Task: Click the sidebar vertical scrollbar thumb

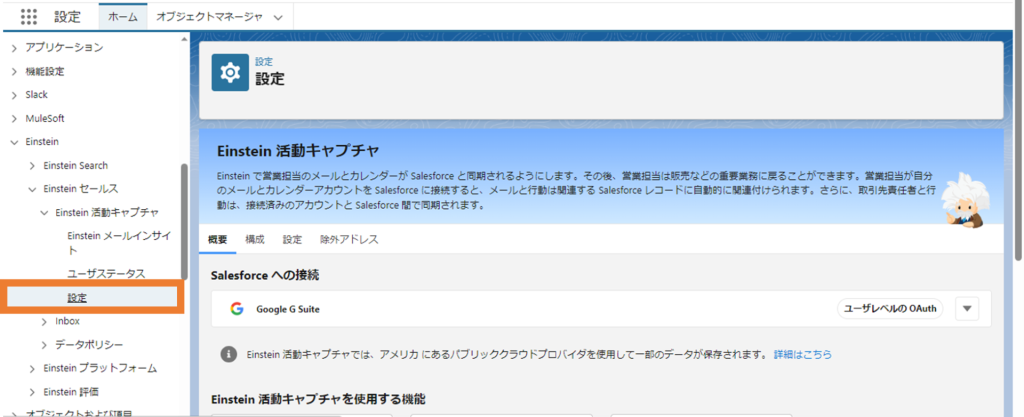Action: click(x=185, y=221)
